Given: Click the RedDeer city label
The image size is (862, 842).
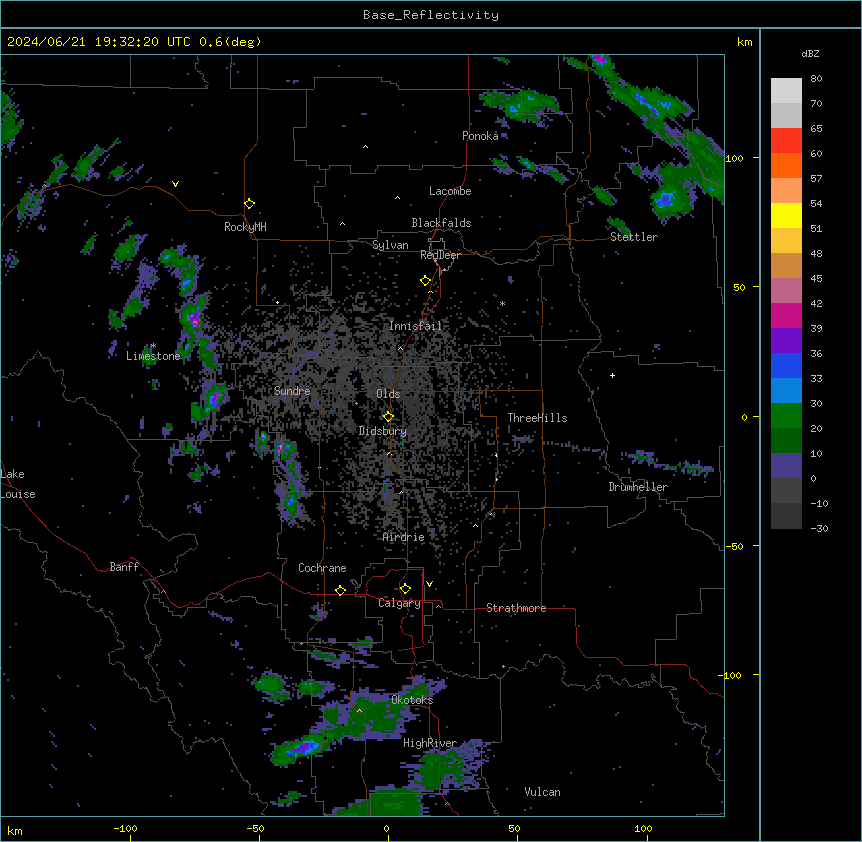Looking at the screenshot, I should pyautogui.click(x=440, y=254).
